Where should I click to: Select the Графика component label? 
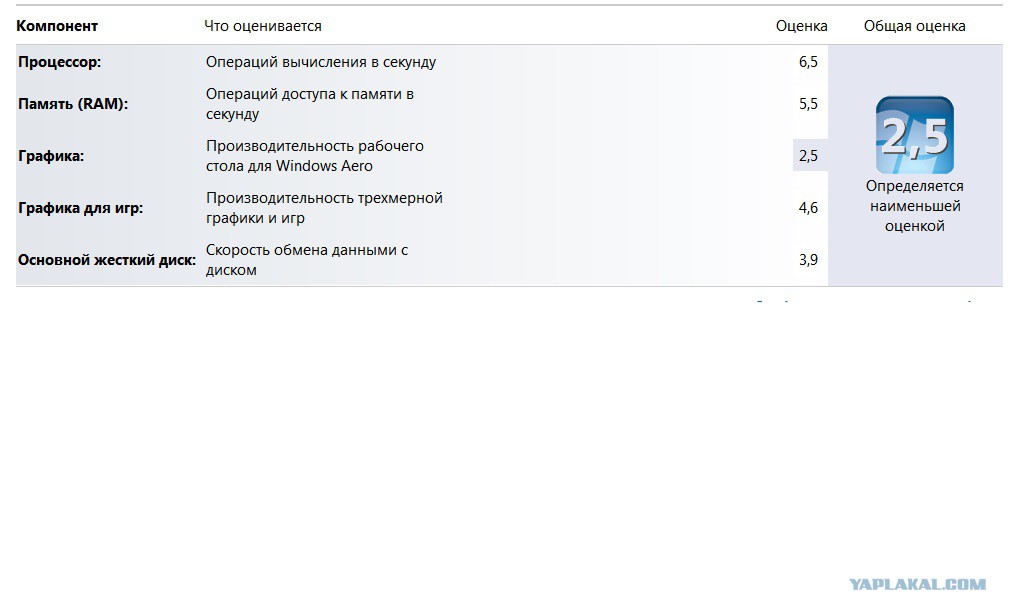[x=51, y=156]
